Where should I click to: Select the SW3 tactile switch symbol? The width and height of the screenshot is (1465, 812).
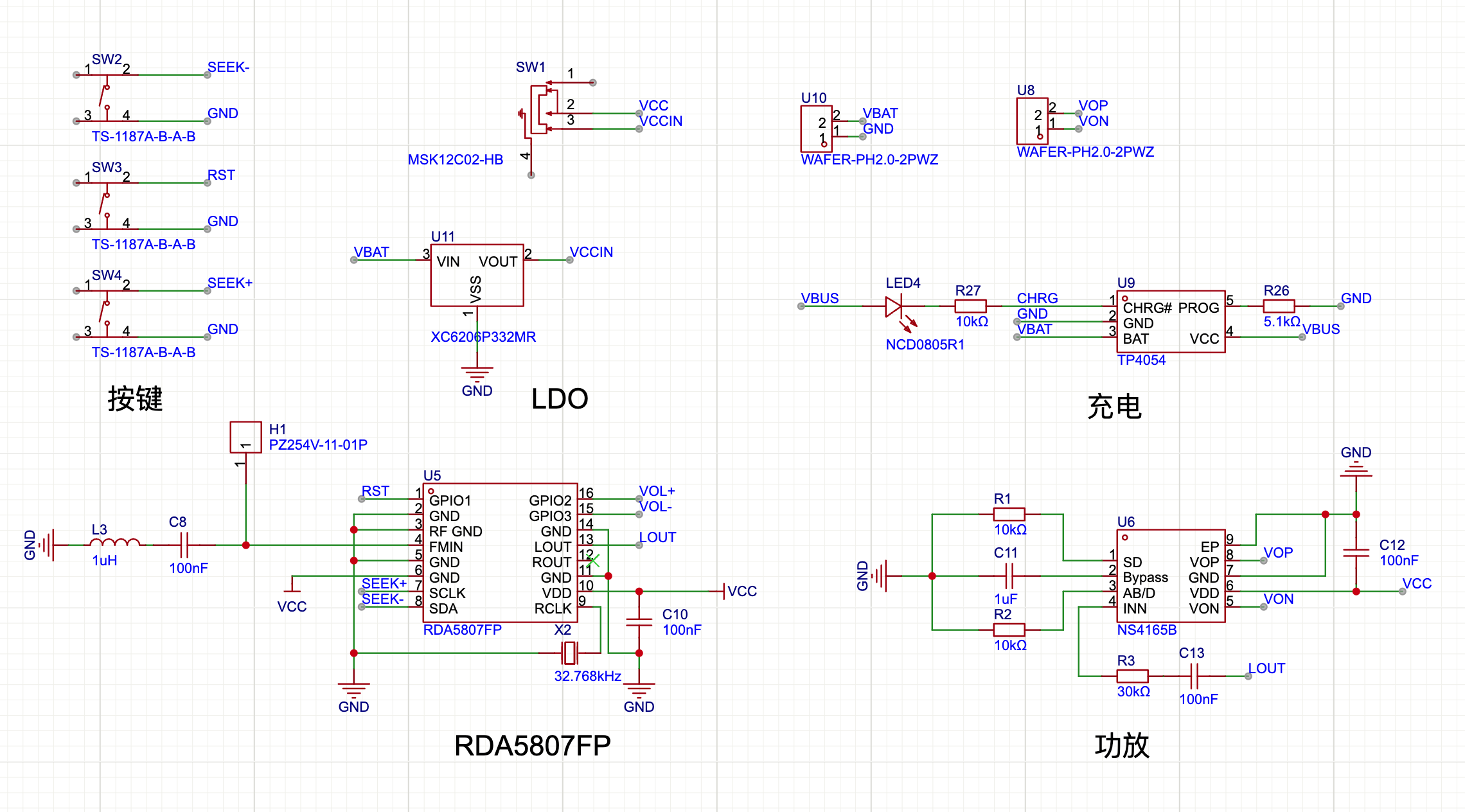(107, 206)
